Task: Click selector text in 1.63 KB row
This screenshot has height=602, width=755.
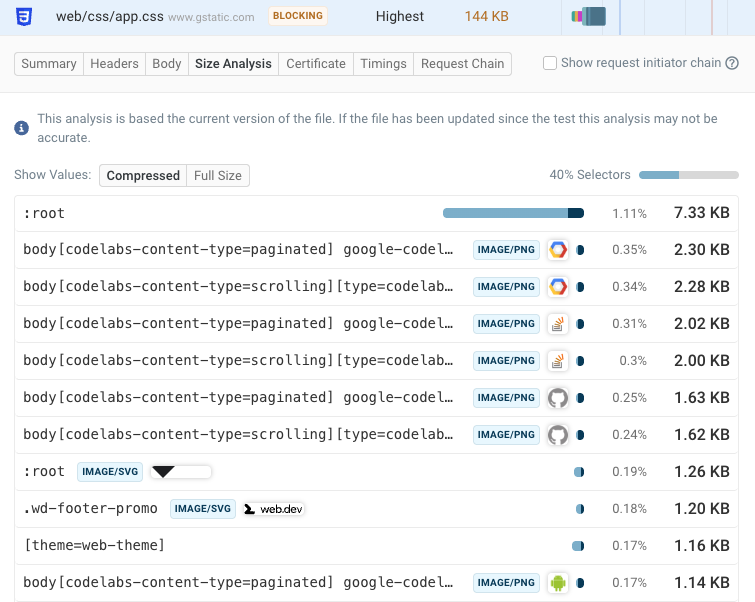Action: (238, 398)
